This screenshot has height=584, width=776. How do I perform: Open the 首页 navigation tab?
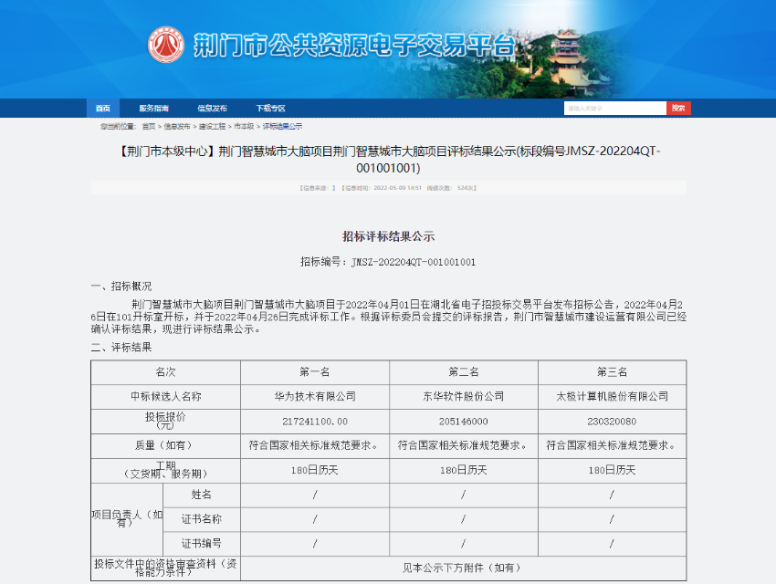tap(103, 108)
